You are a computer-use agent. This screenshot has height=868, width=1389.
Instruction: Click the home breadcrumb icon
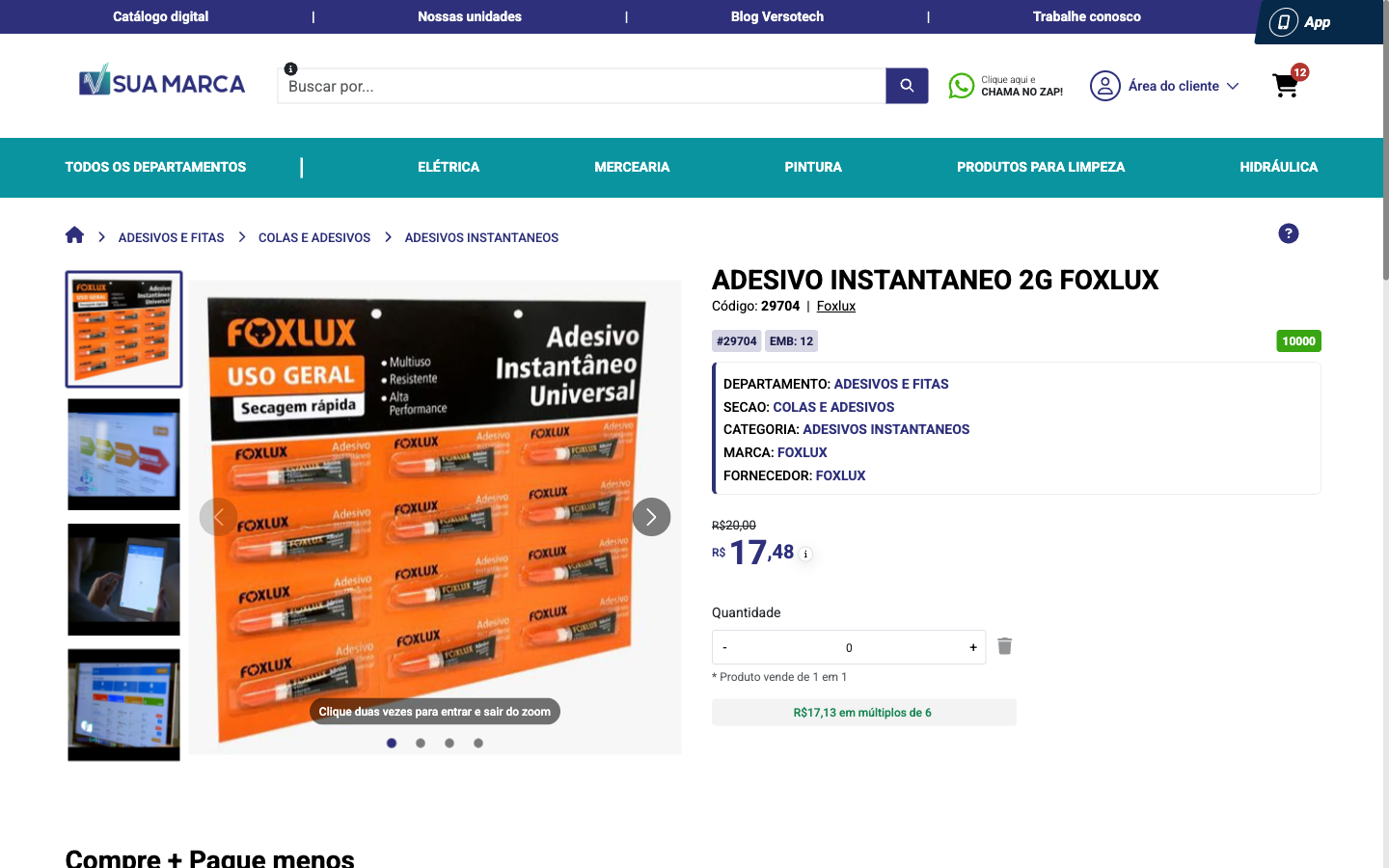click(74, 234)
